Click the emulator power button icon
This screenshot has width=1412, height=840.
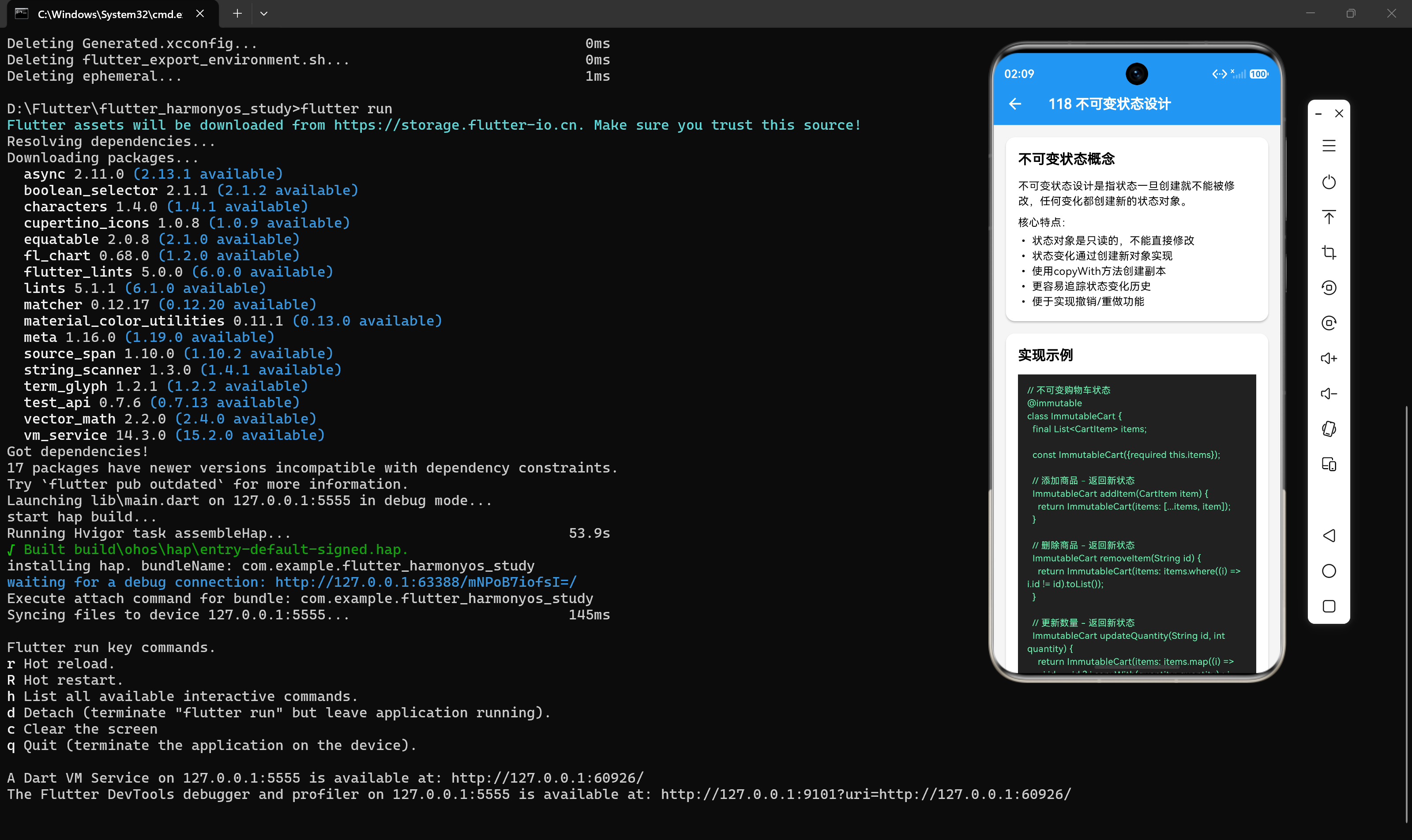click(x=1329, y=182)
